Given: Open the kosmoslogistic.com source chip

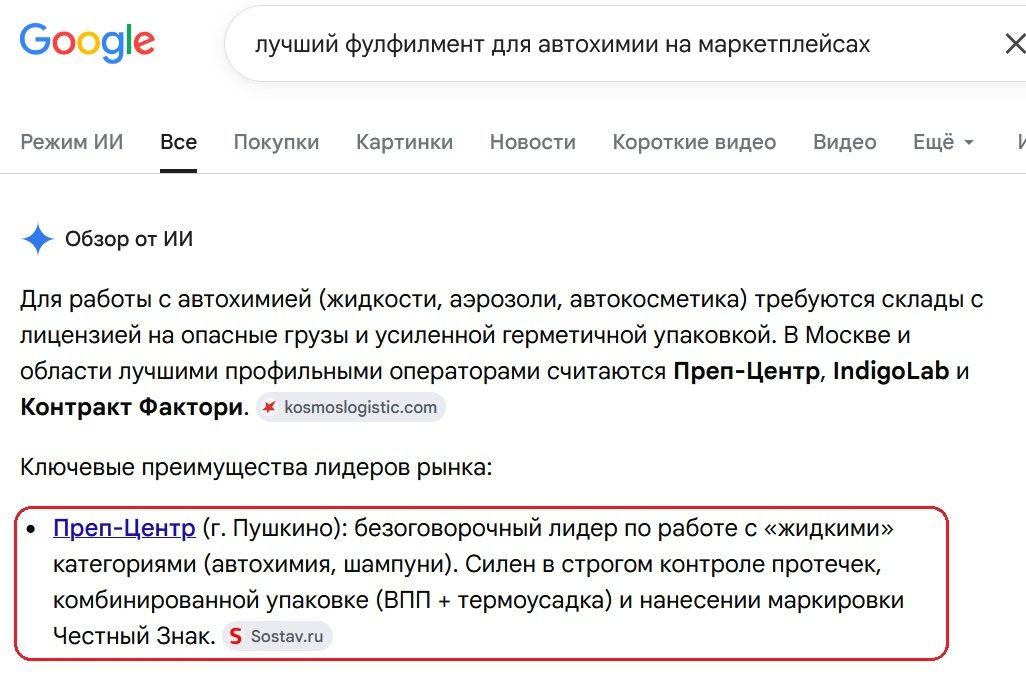Looking at the screenshot, I should point(351,407).
